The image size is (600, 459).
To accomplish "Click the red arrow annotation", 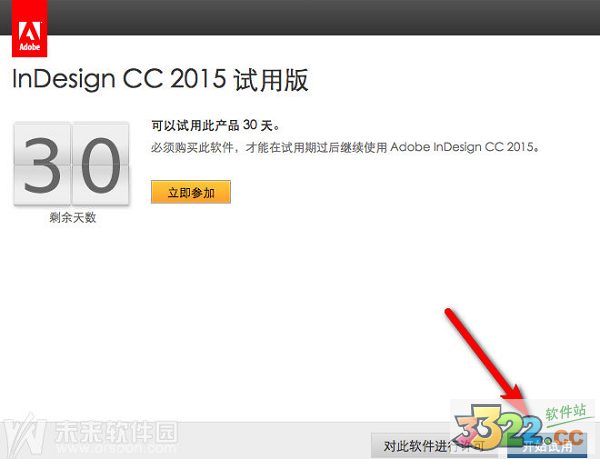I will 488,362.
